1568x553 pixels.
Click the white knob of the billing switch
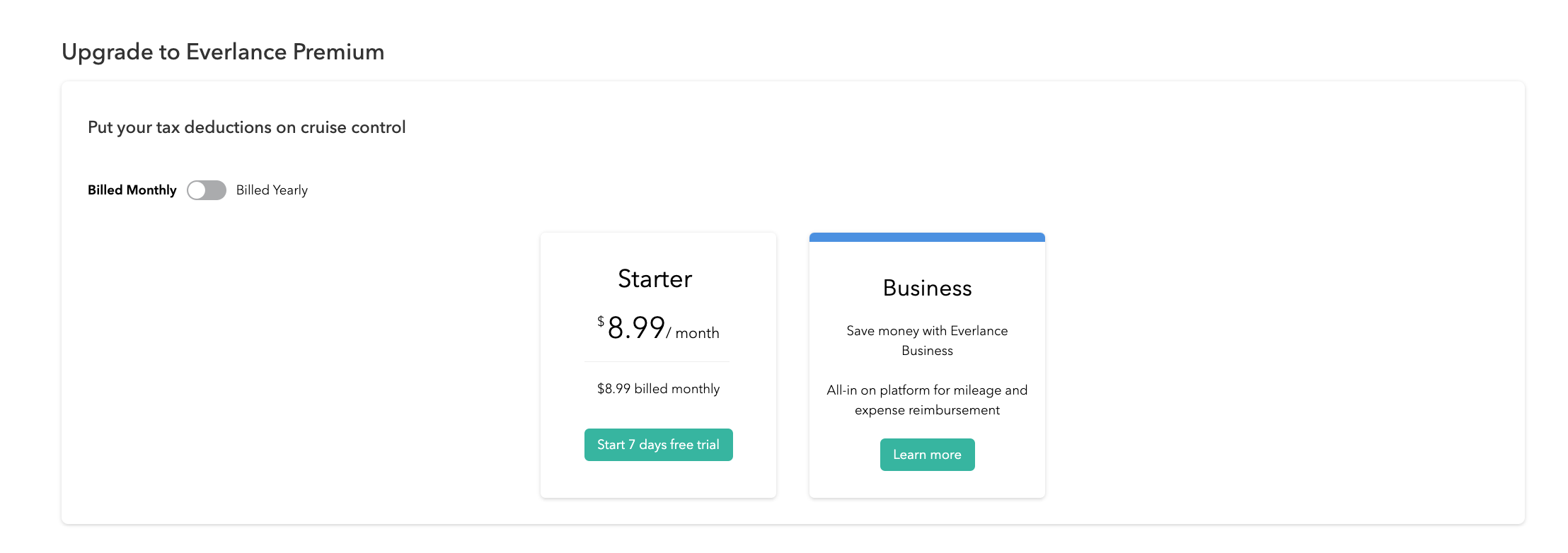pyautogui.click(x=197, y=190)
